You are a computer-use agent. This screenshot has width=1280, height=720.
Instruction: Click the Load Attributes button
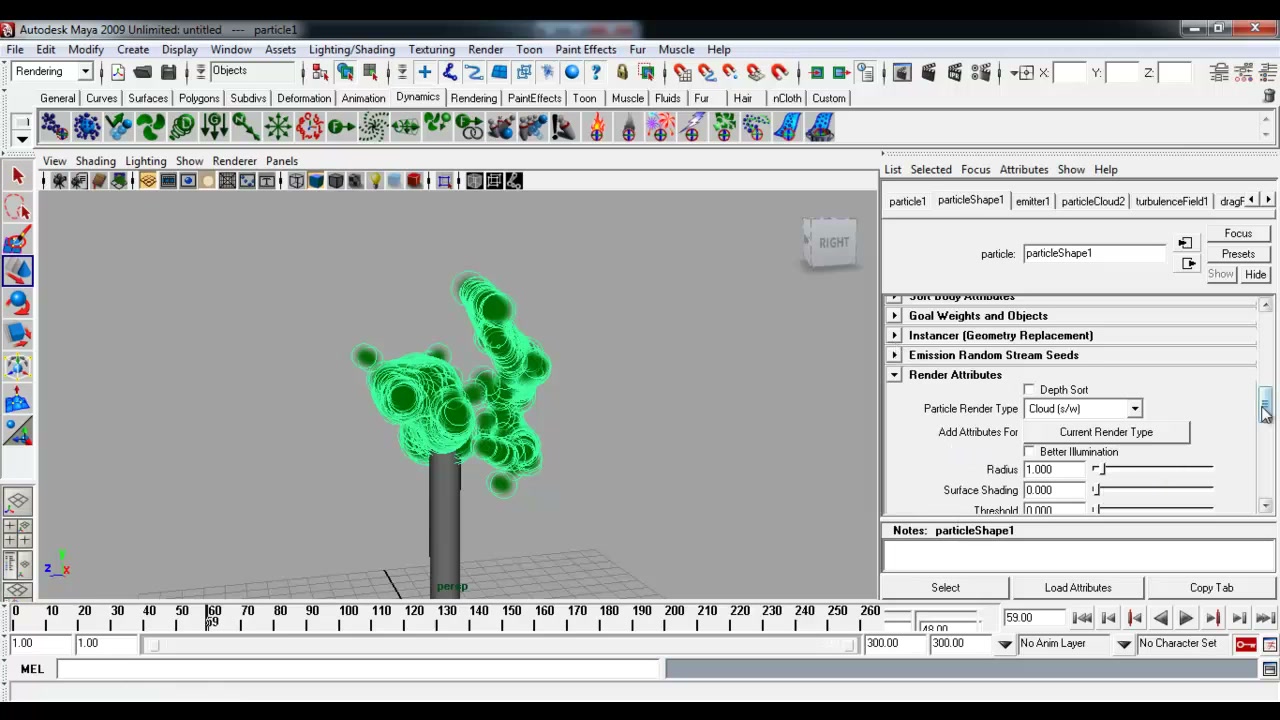click(1078, 588)
